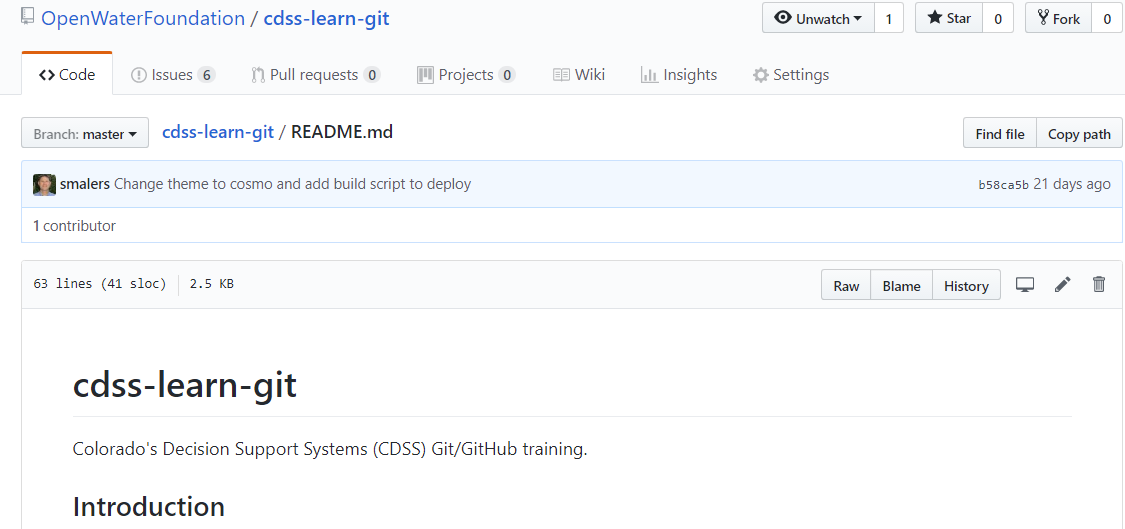Screen dimensions: 1125x529
Task: Click the repository book icon
Action: point(28,16)
